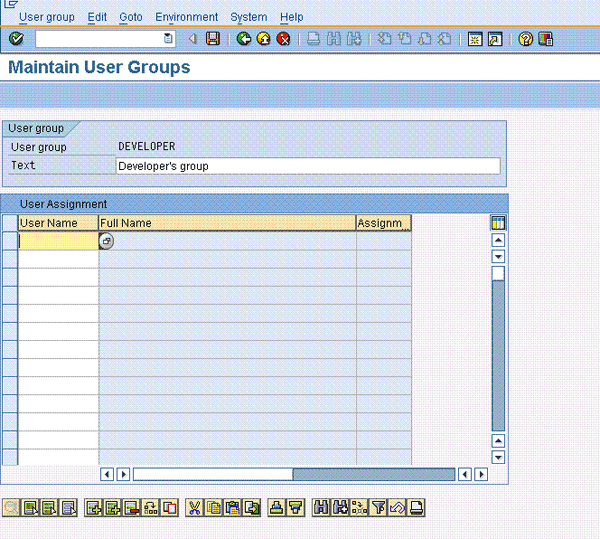Click the Text field containing Developer's group
Viewport: 600px width, 539px height.
coord(307,166)
